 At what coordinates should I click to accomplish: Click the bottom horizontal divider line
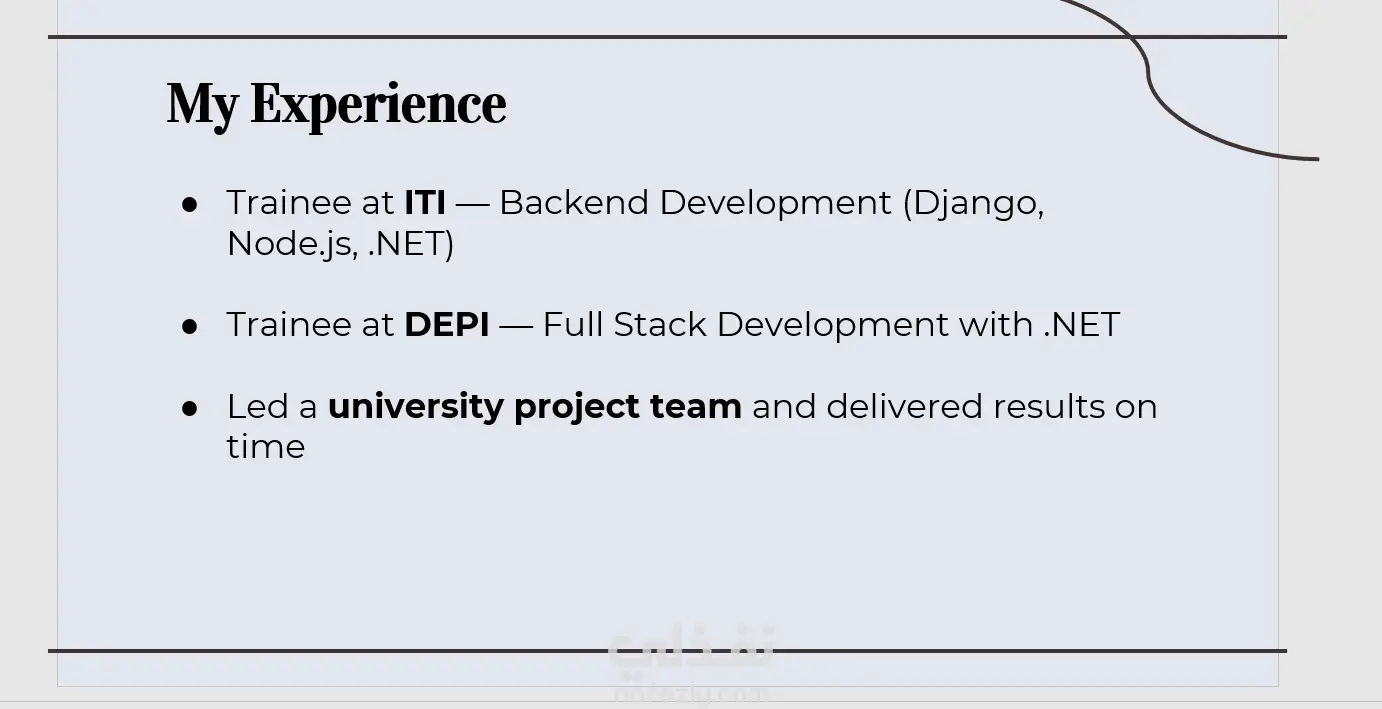[x=400, y=651]
